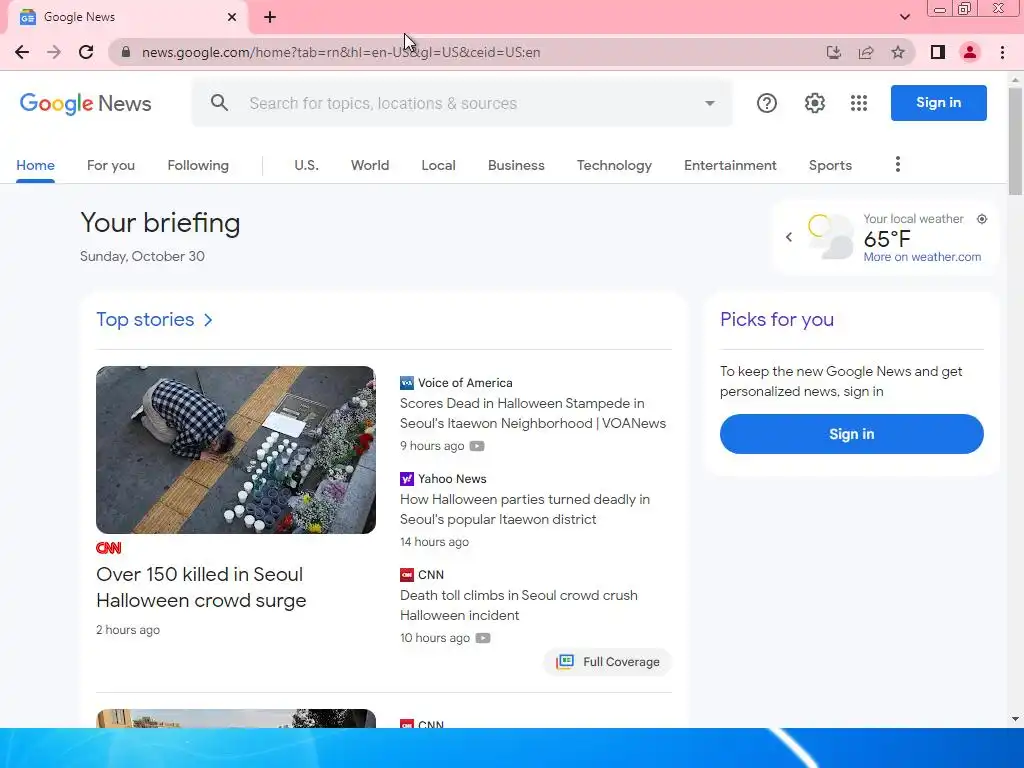
Task: Click the 65°F temperature reading
Action: (886, 239)
